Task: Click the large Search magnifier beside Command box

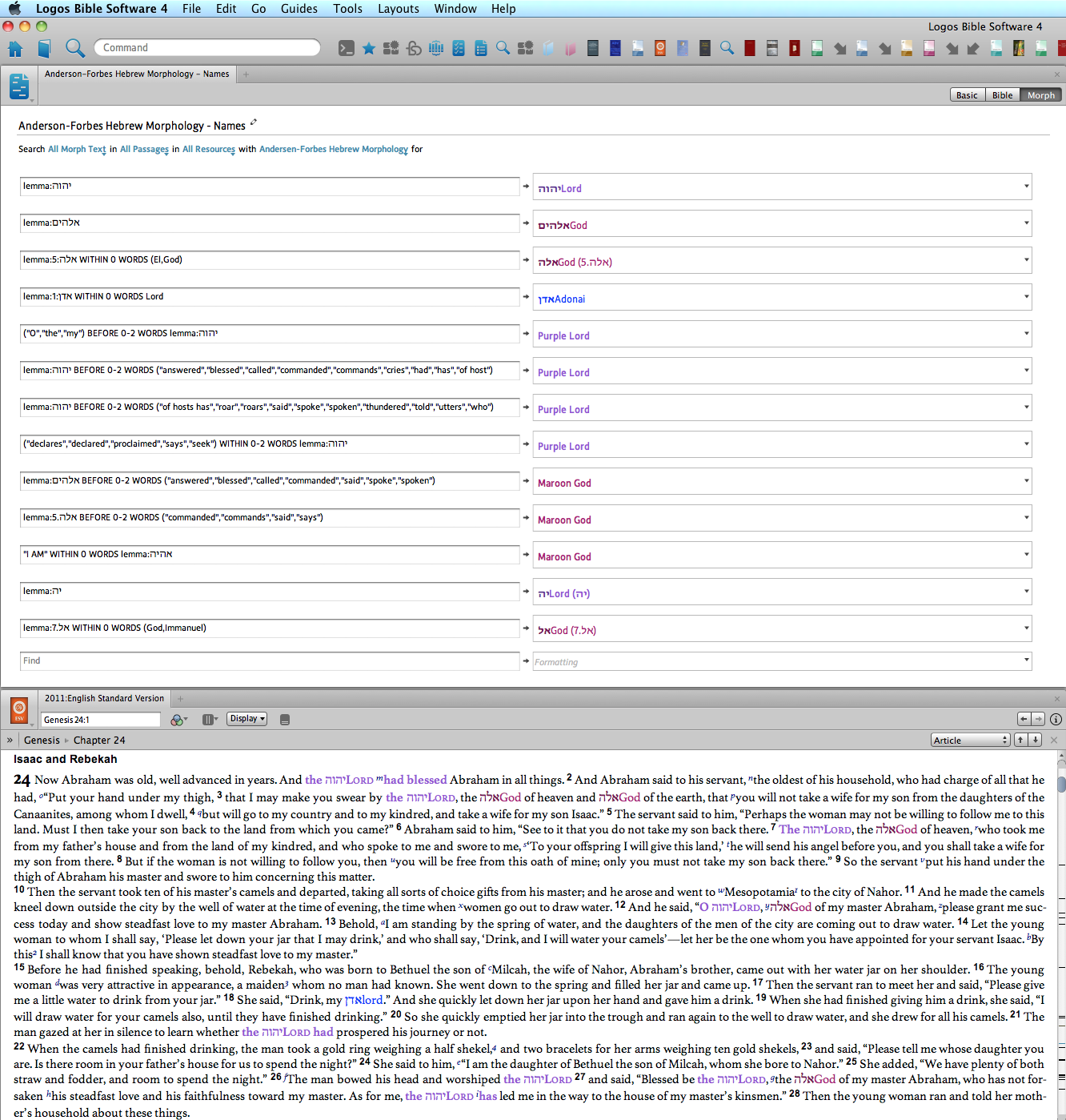Action: coord(75,48)
